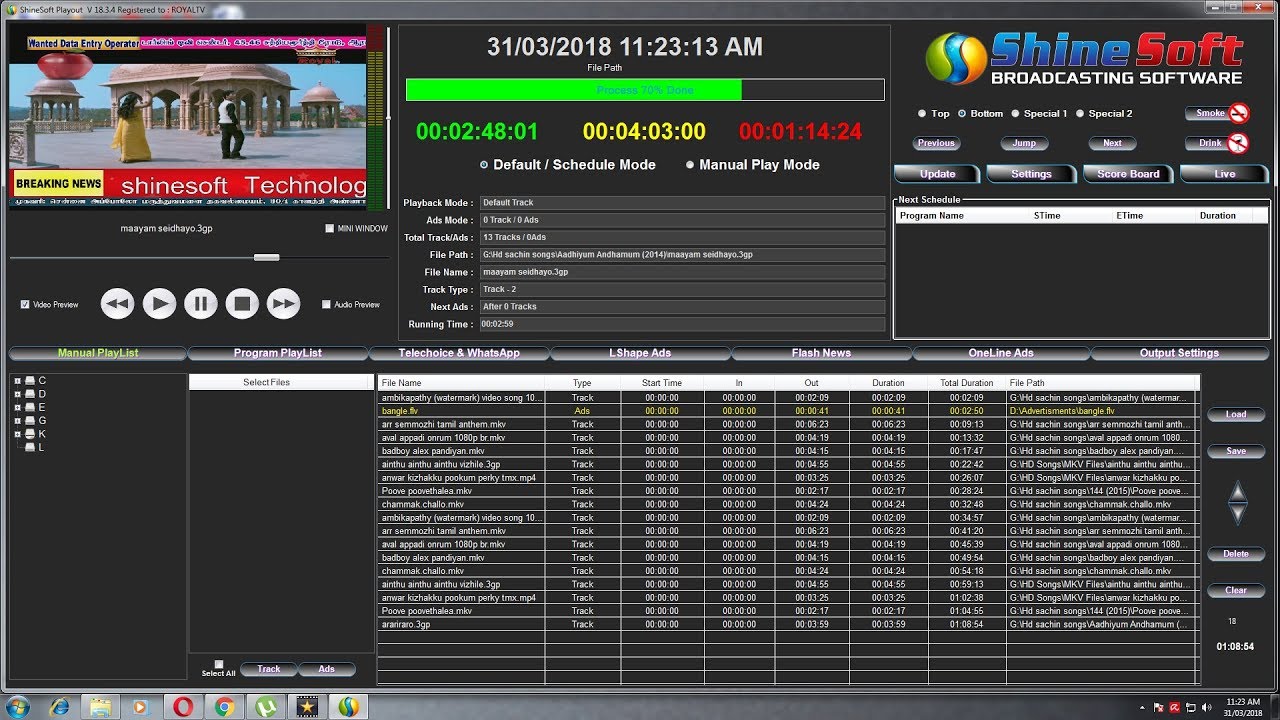Stop playback with the stop button
This screenshot has height=720, width=1280.
click(x=242, y=304)
